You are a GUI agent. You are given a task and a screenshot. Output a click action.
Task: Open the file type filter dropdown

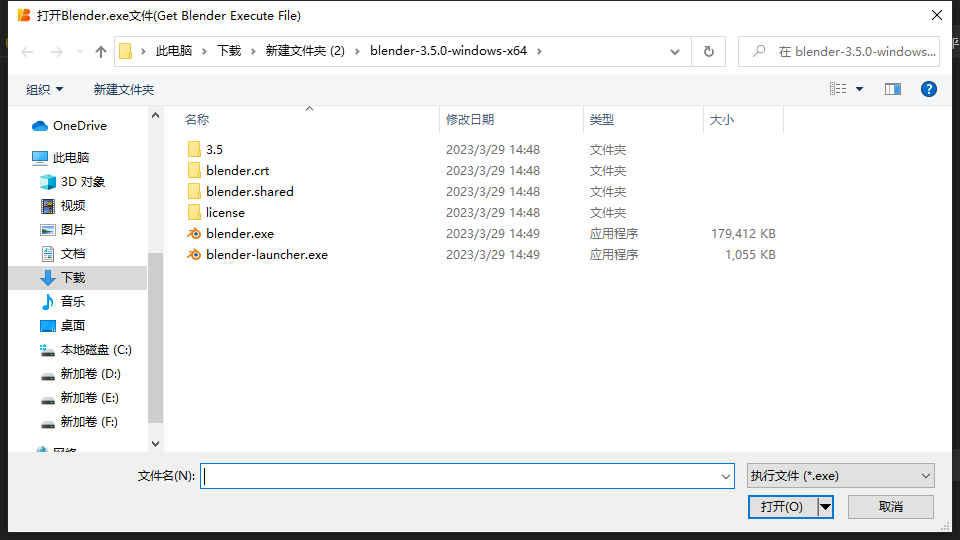coord(840,477)
